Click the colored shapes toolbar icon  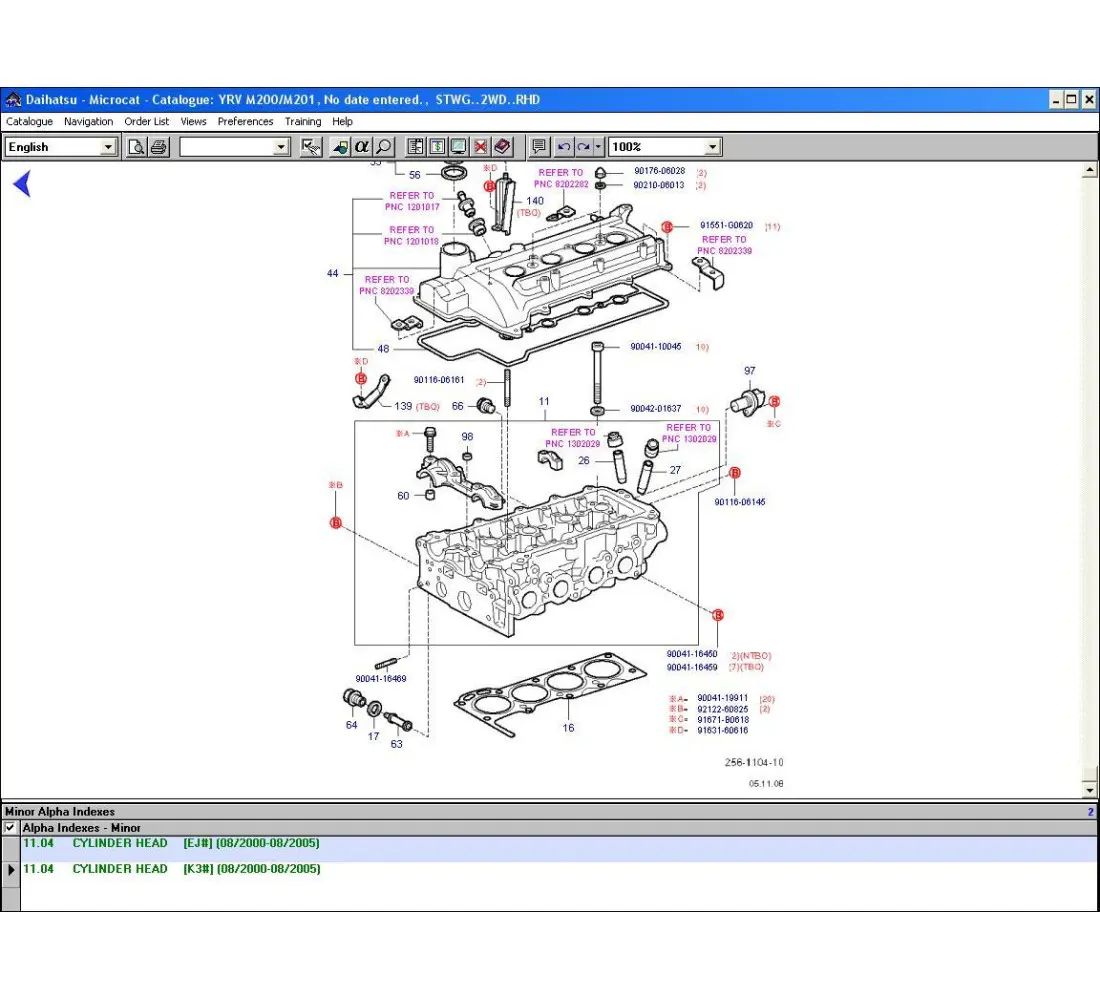point(340,147)
